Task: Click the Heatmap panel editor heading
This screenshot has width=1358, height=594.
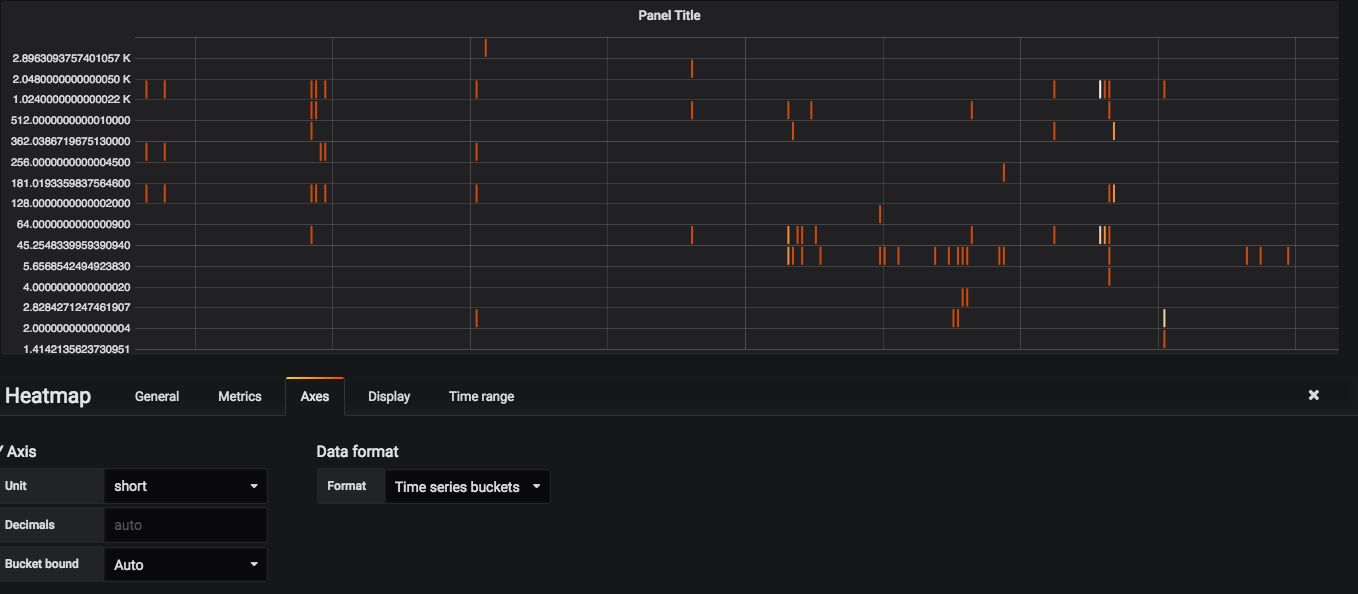Action: [47, 395]
